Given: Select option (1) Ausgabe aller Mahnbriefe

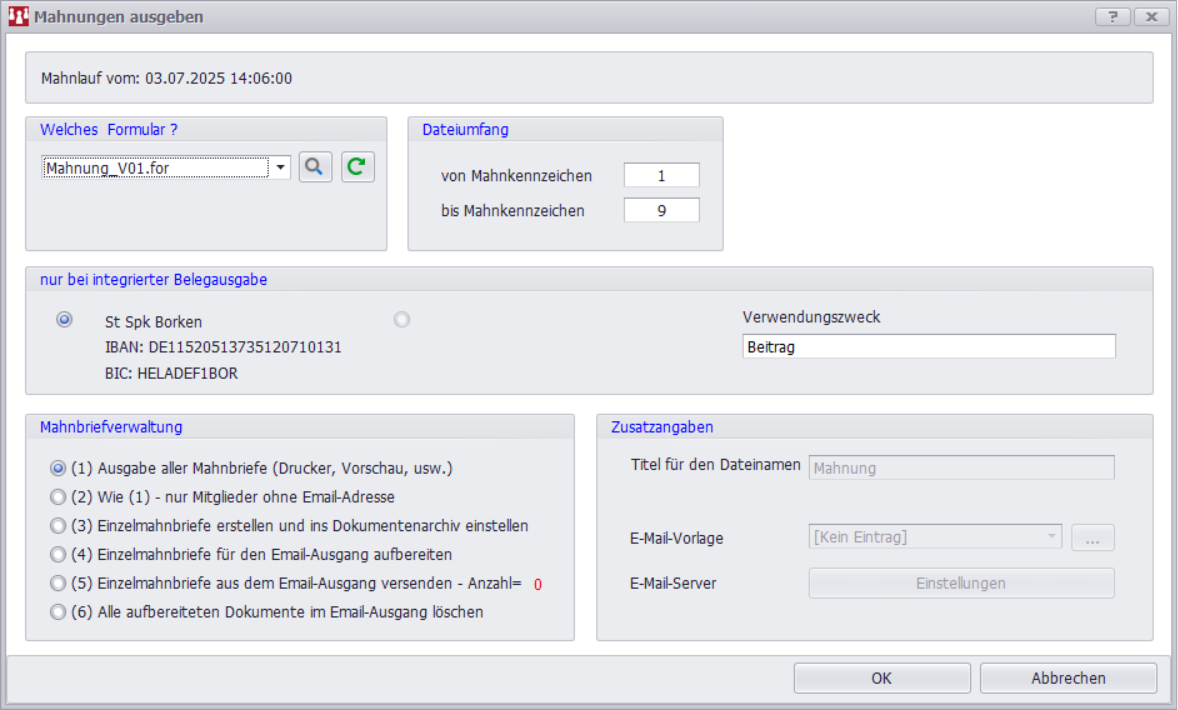Looking at the screenshot, I should pyautogui.click(x=58, y=467).
